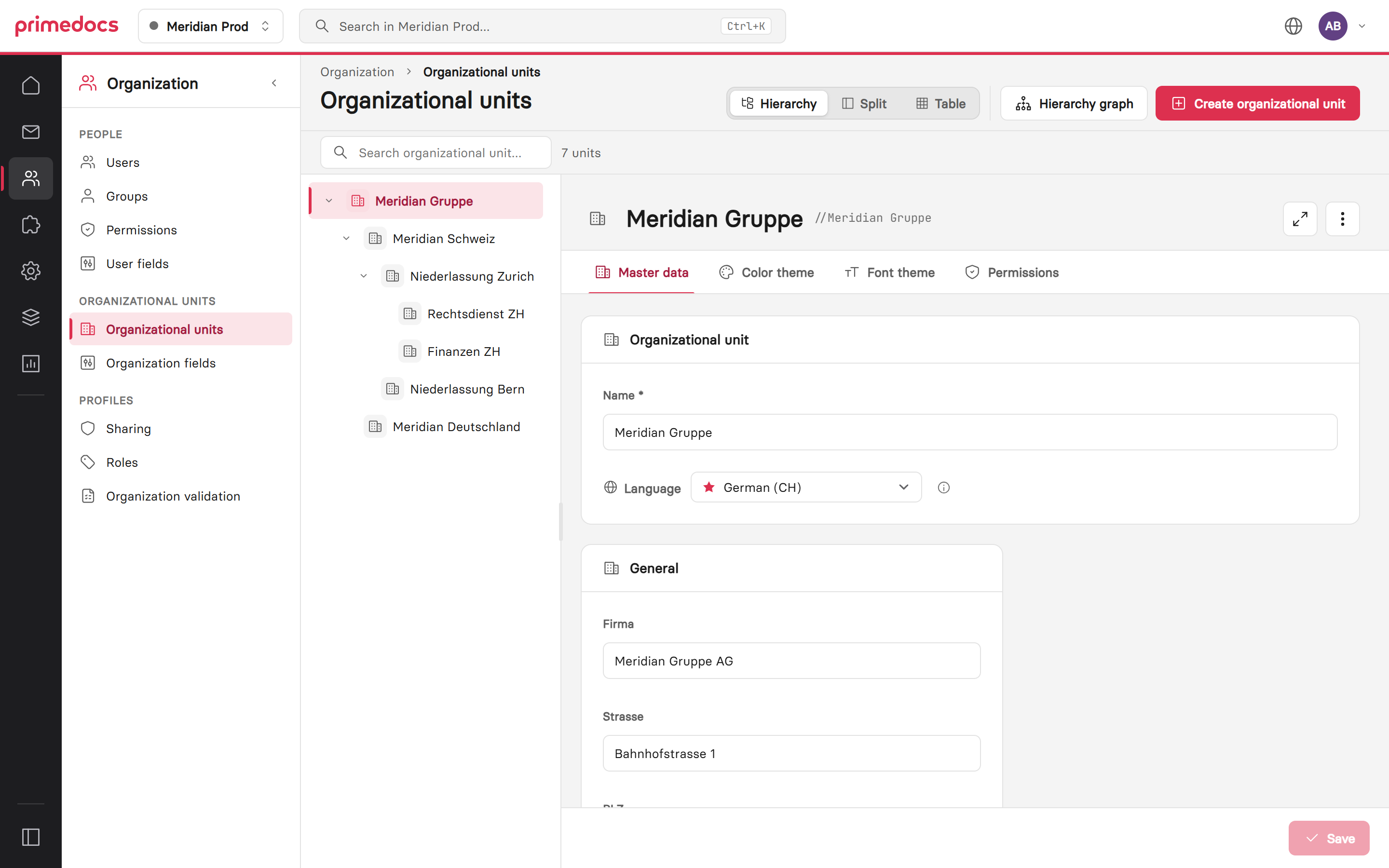Click the info icon beside Language
Image resolution: width=1389 pixels, height=868 pixels.
point(943,488)
